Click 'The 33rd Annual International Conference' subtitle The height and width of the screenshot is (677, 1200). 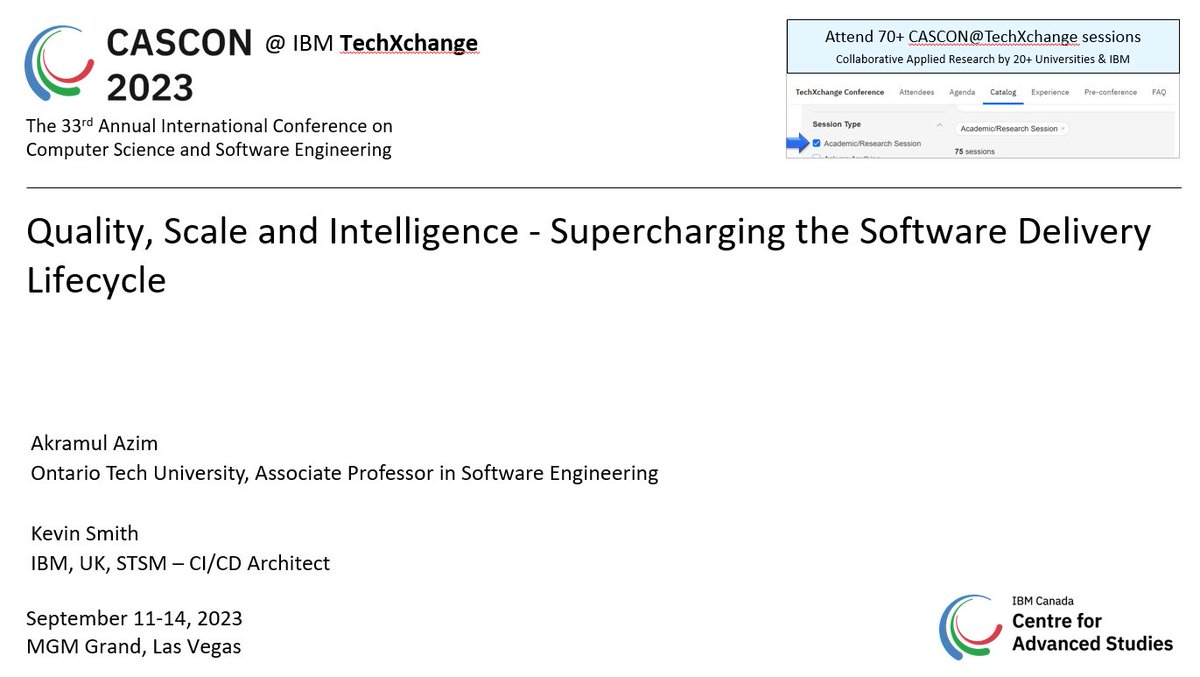(x=209, y=138)
